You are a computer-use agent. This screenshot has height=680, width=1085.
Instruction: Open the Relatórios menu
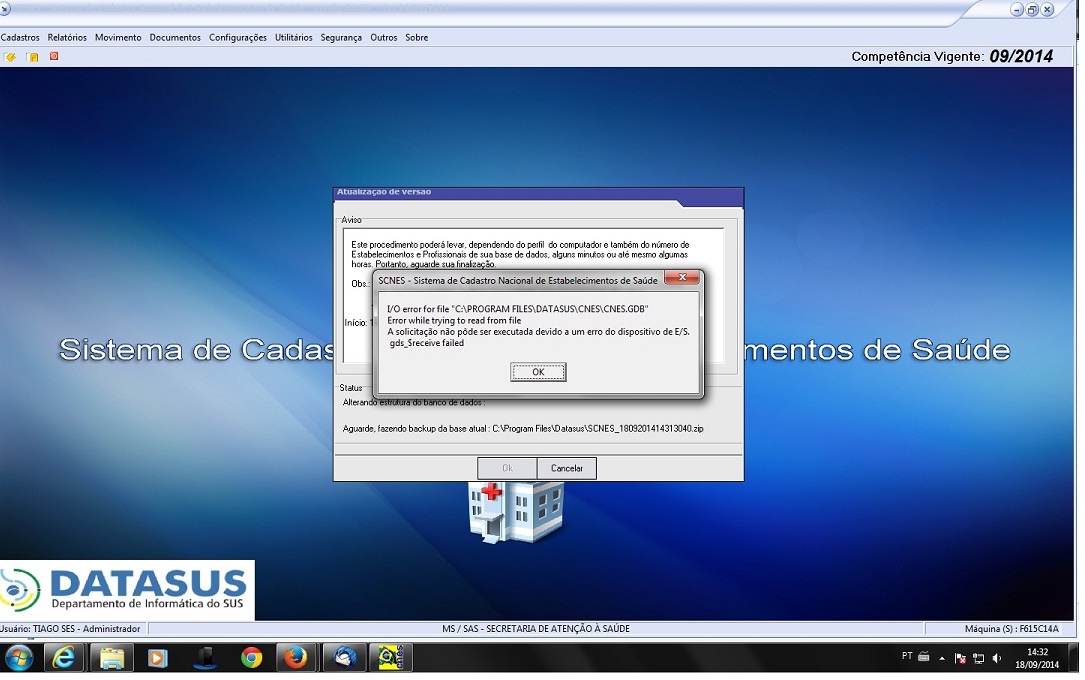(x=67, y=38)
